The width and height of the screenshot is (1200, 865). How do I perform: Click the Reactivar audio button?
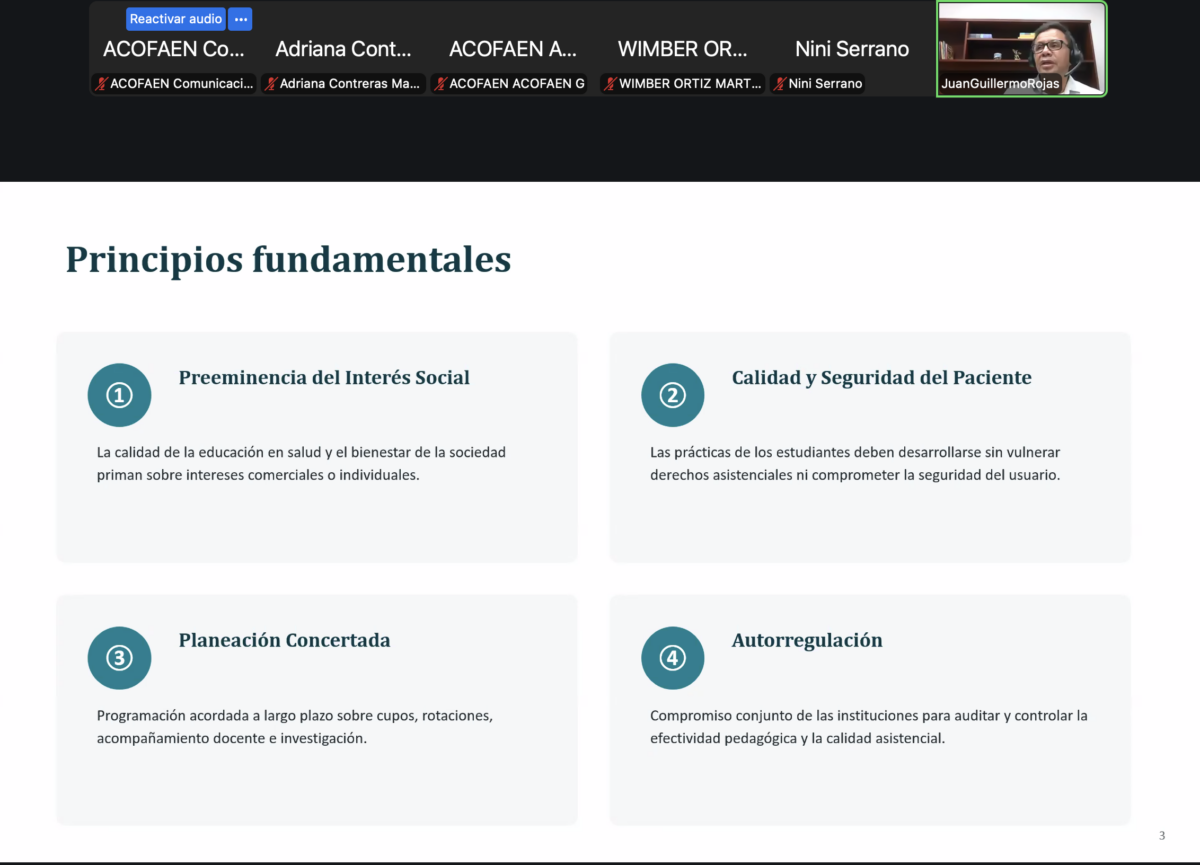[x=176, y=19]
